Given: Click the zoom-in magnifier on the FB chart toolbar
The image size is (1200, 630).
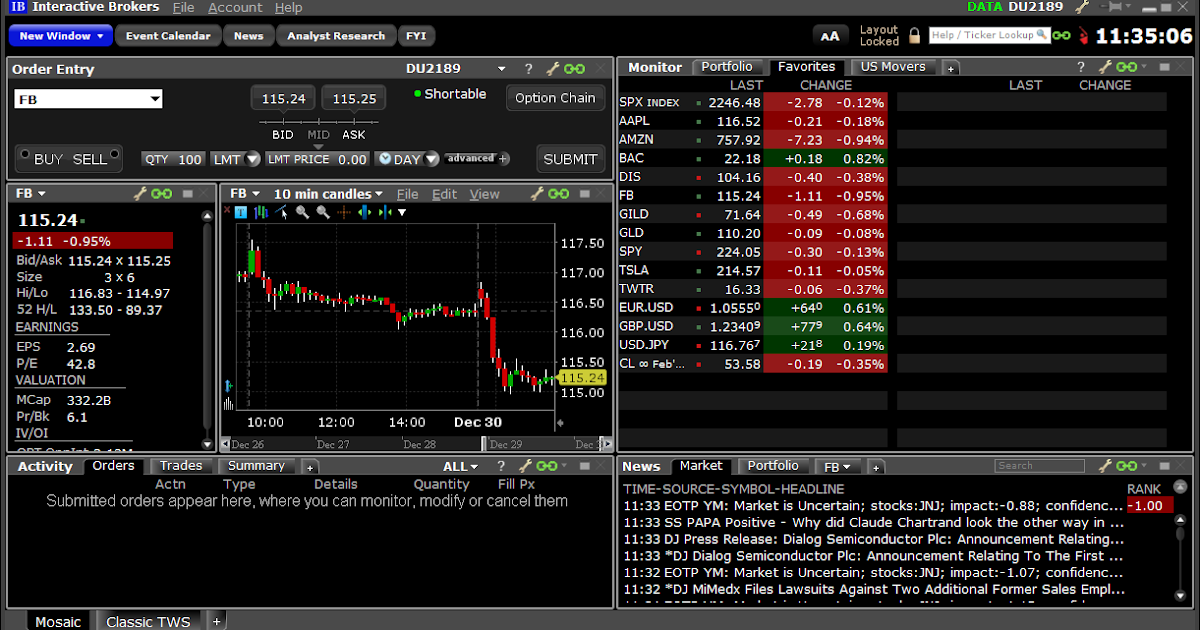Looking at the screenshot, I should point(302,212).
